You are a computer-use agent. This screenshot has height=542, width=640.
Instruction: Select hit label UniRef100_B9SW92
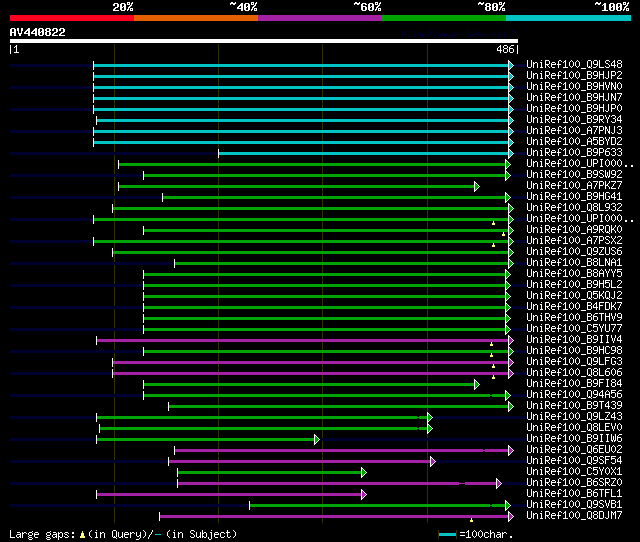click(574, 174)
